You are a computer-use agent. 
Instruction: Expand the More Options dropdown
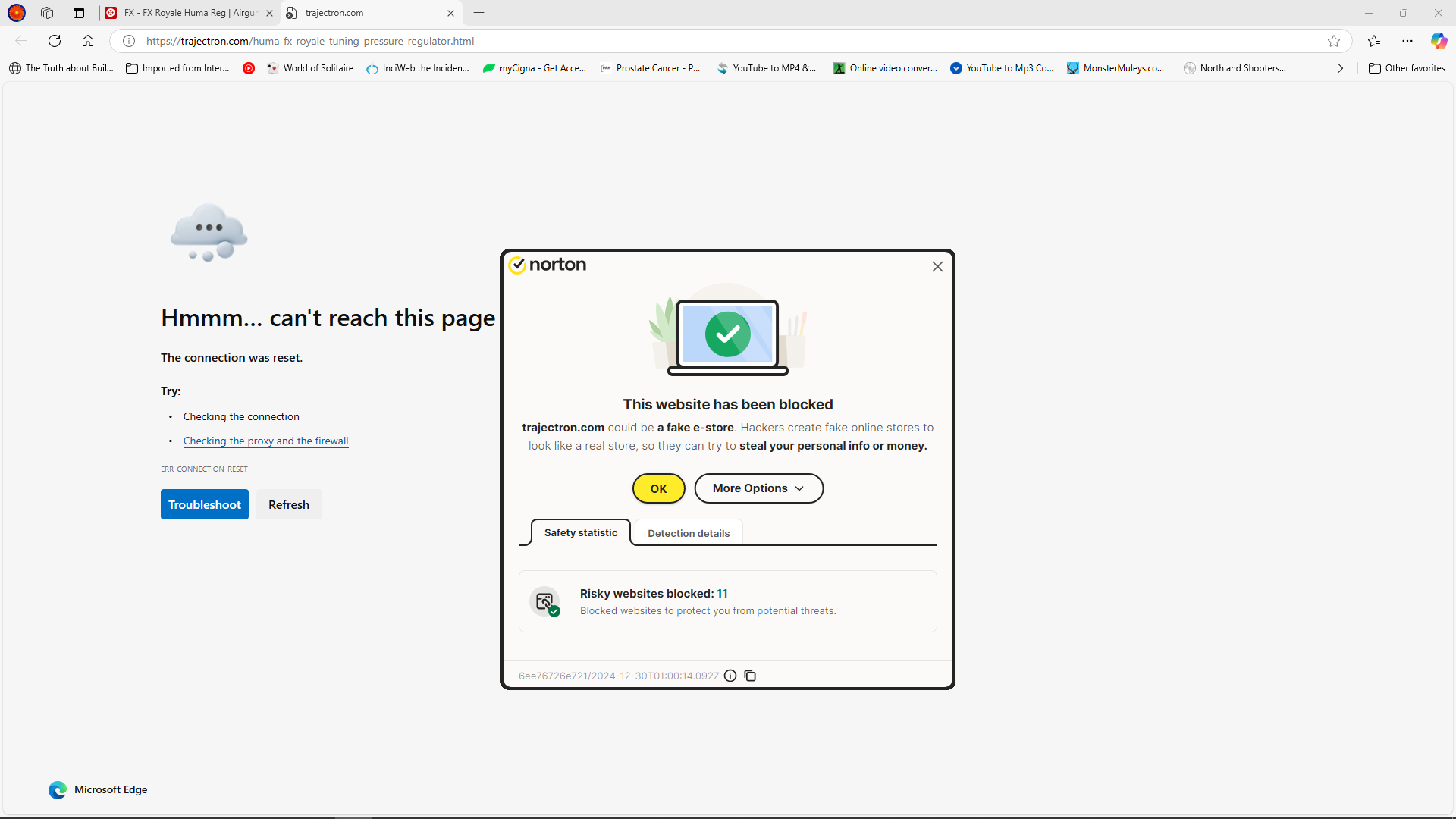pos(758,488)
